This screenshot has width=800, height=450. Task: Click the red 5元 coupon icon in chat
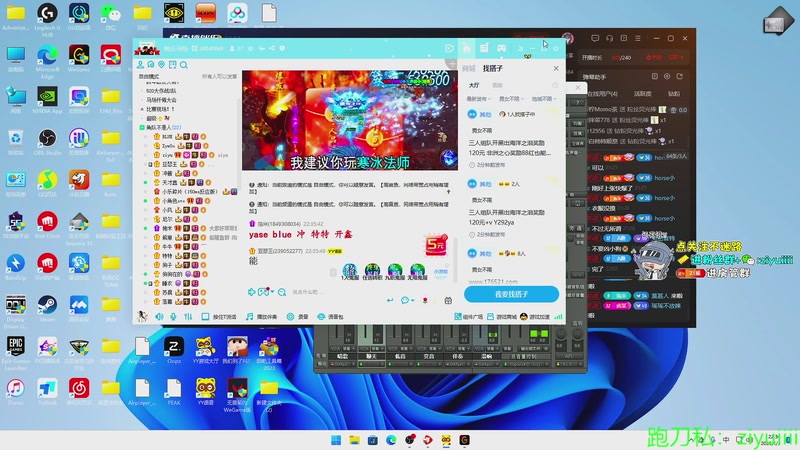point(436,245)
